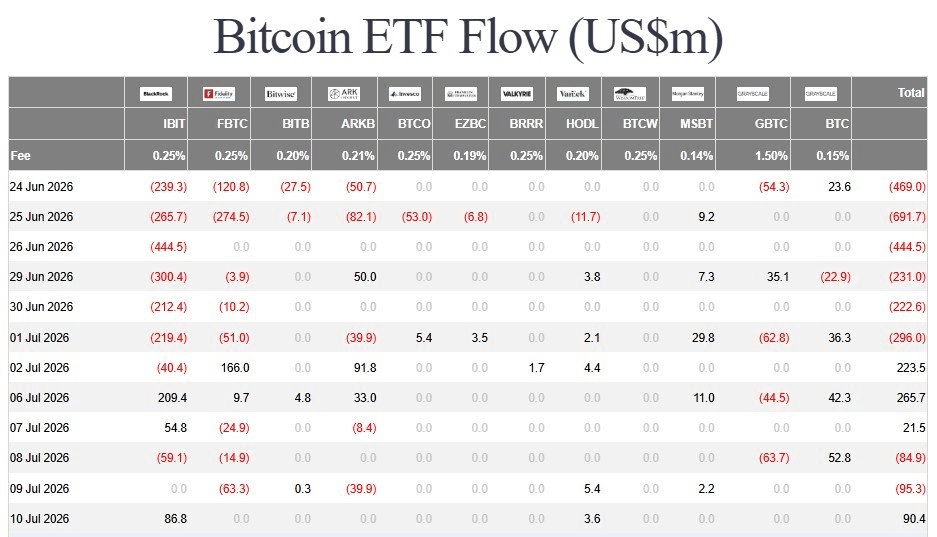This screenshot has height=537, width=937.
Task: Select the FBTC column header
Action: pyautogui.click(x=232, y=124)
